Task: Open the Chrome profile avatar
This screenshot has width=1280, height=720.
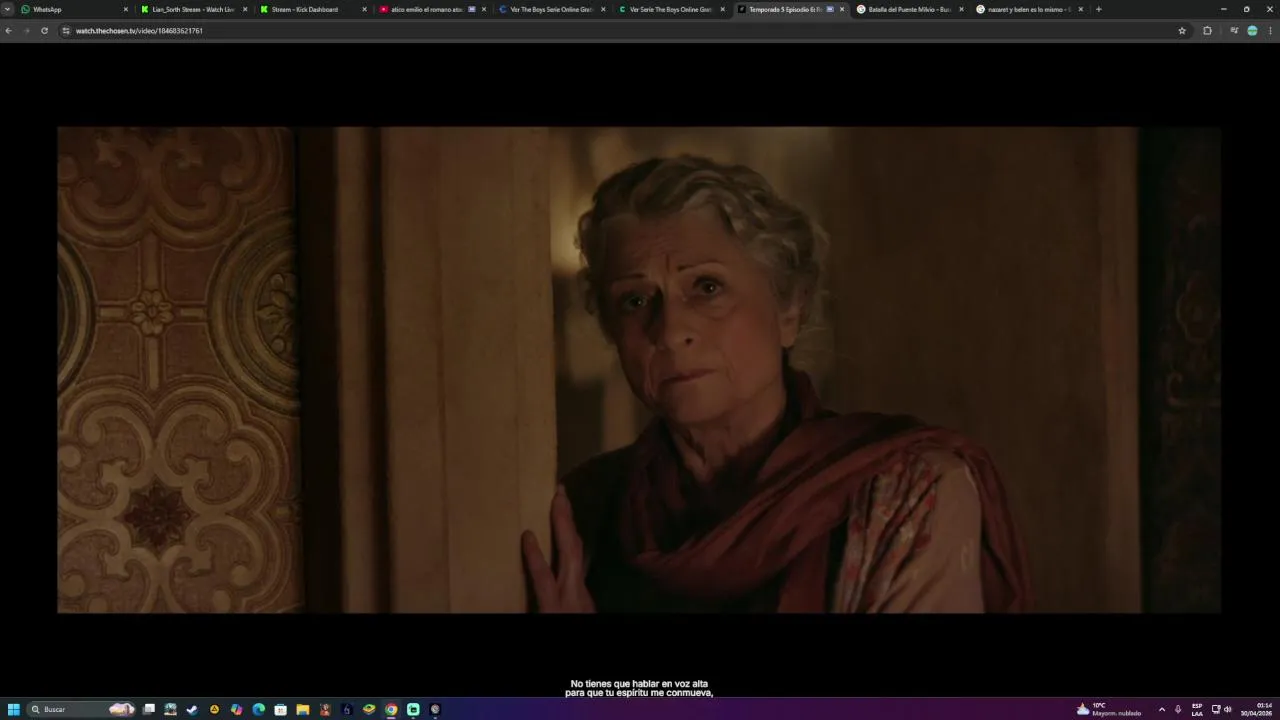Action: 1252,31
